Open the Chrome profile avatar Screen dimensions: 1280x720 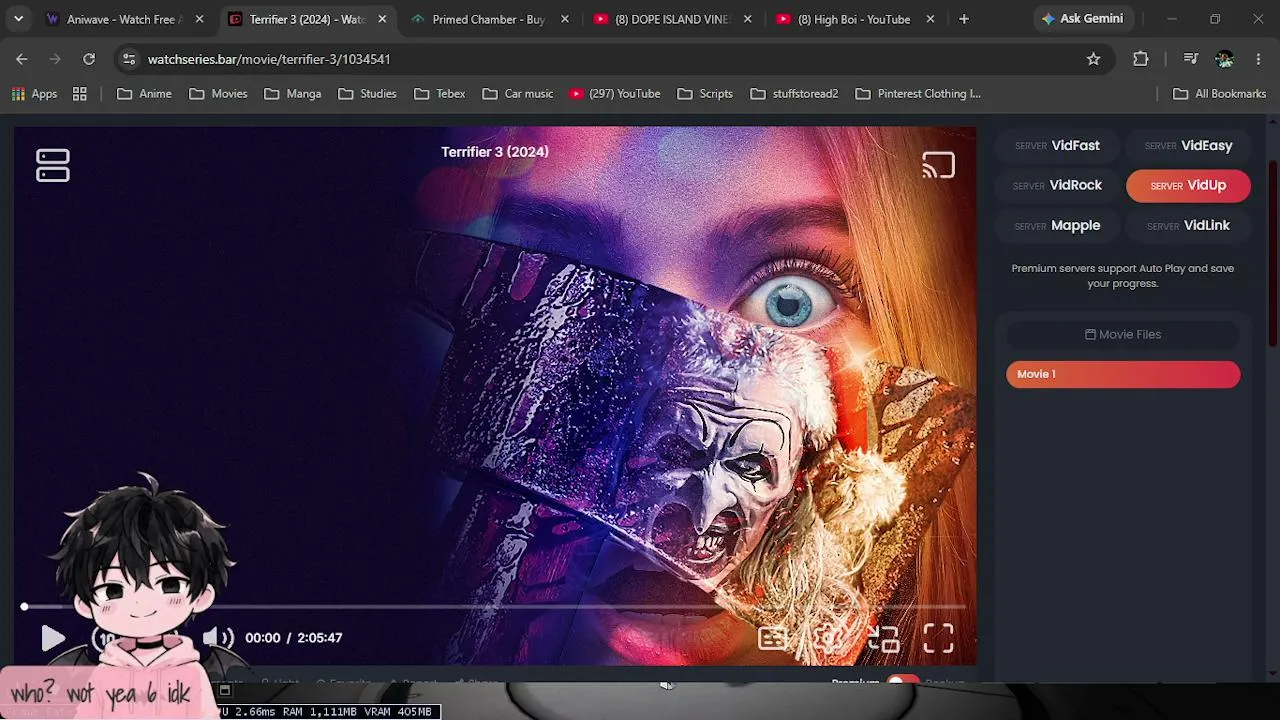pos(1225,59)
